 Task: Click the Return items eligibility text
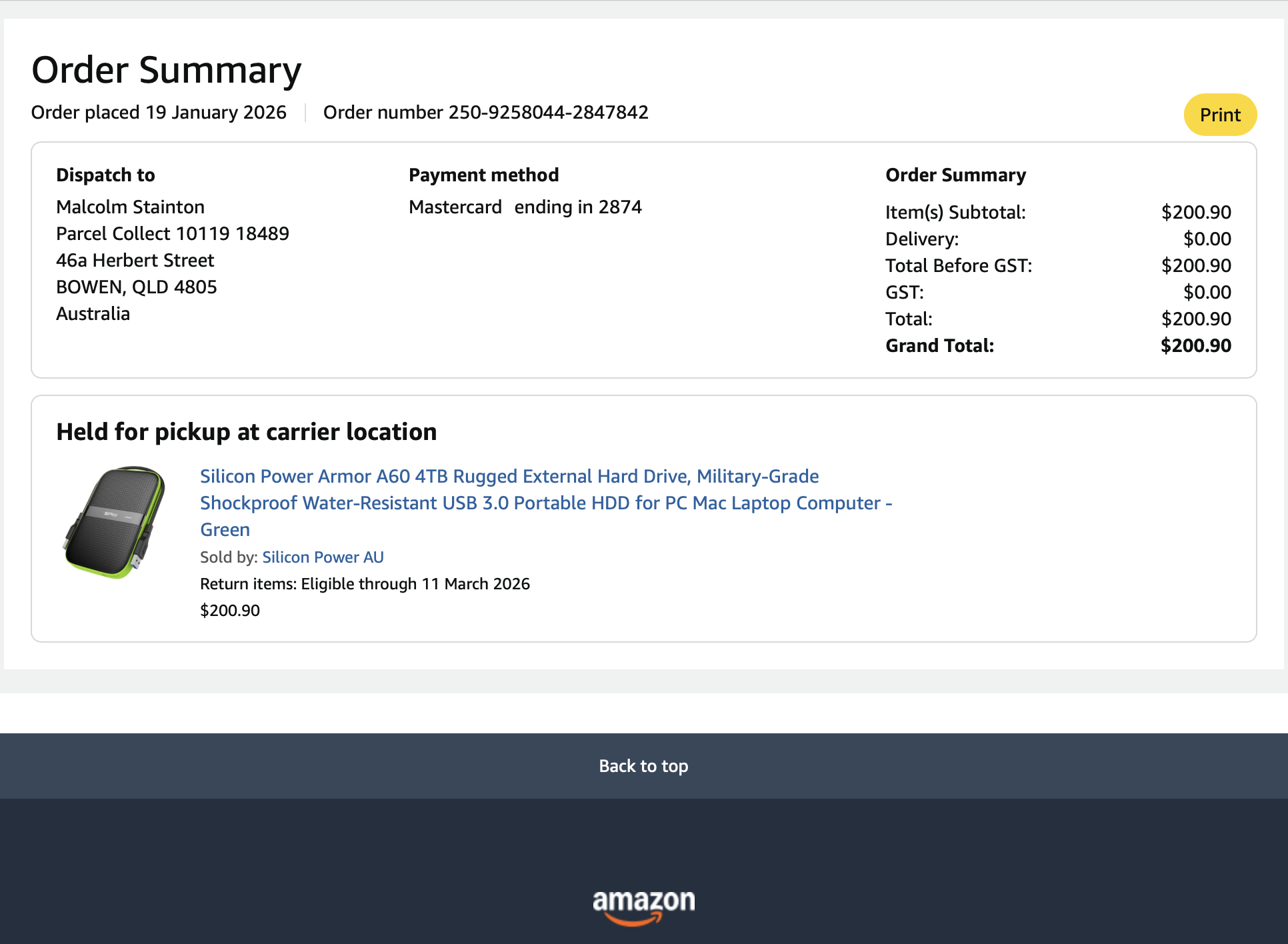coord(365,584)
